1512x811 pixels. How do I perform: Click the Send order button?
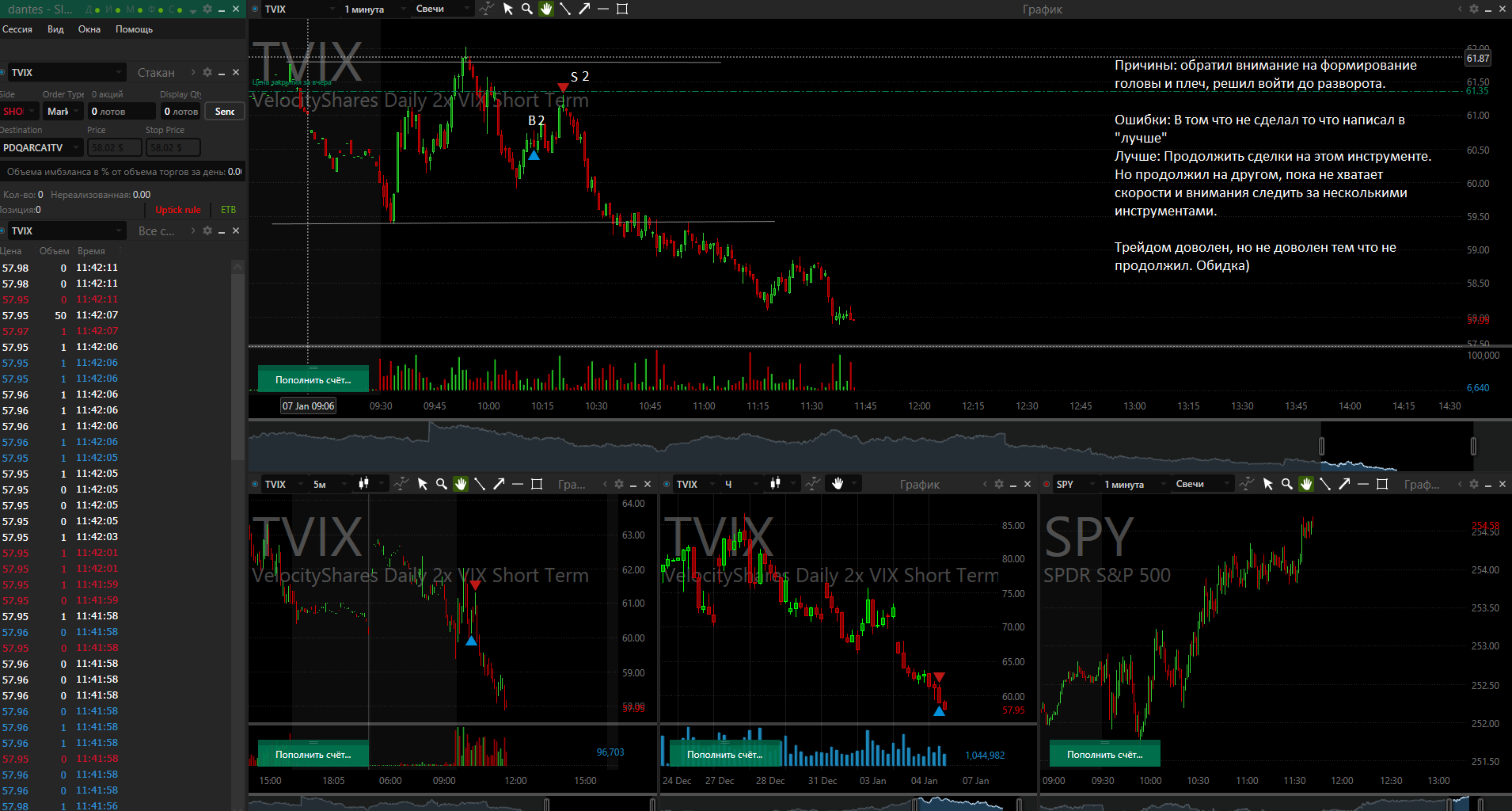pos(225,112)
